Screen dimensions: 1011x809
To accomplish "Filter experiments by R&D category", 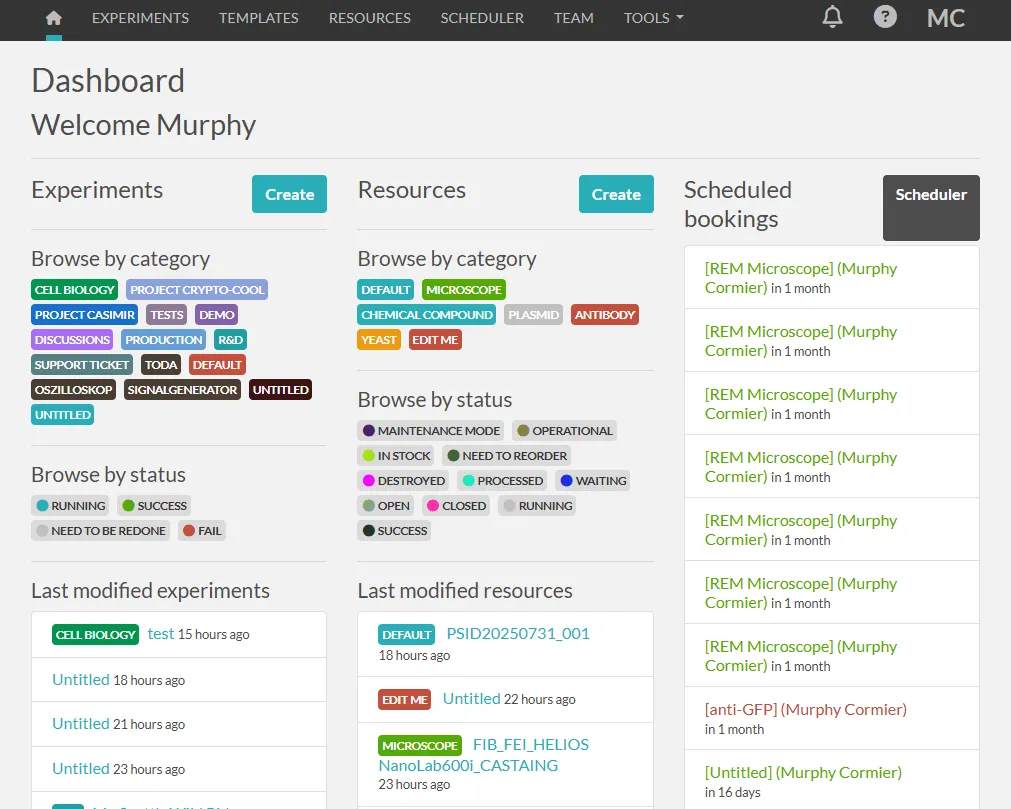I will pos(231,340).
